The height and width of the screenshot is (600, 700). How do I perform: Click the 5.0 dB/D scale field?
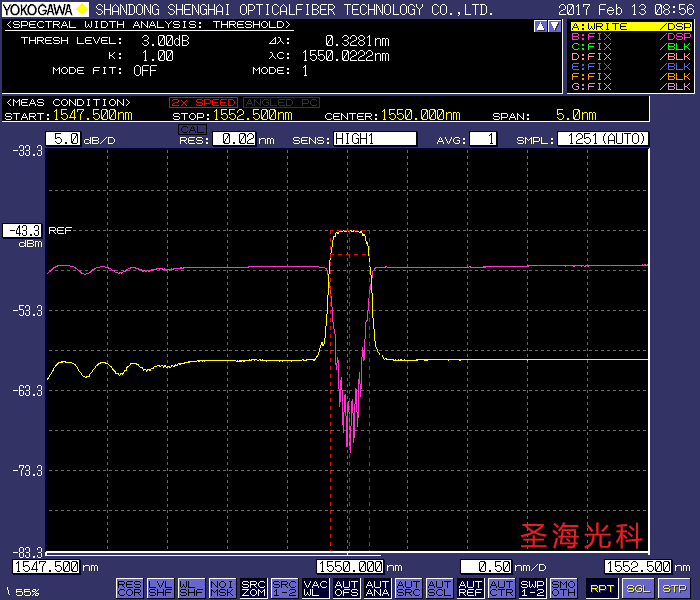click(63, 139)
